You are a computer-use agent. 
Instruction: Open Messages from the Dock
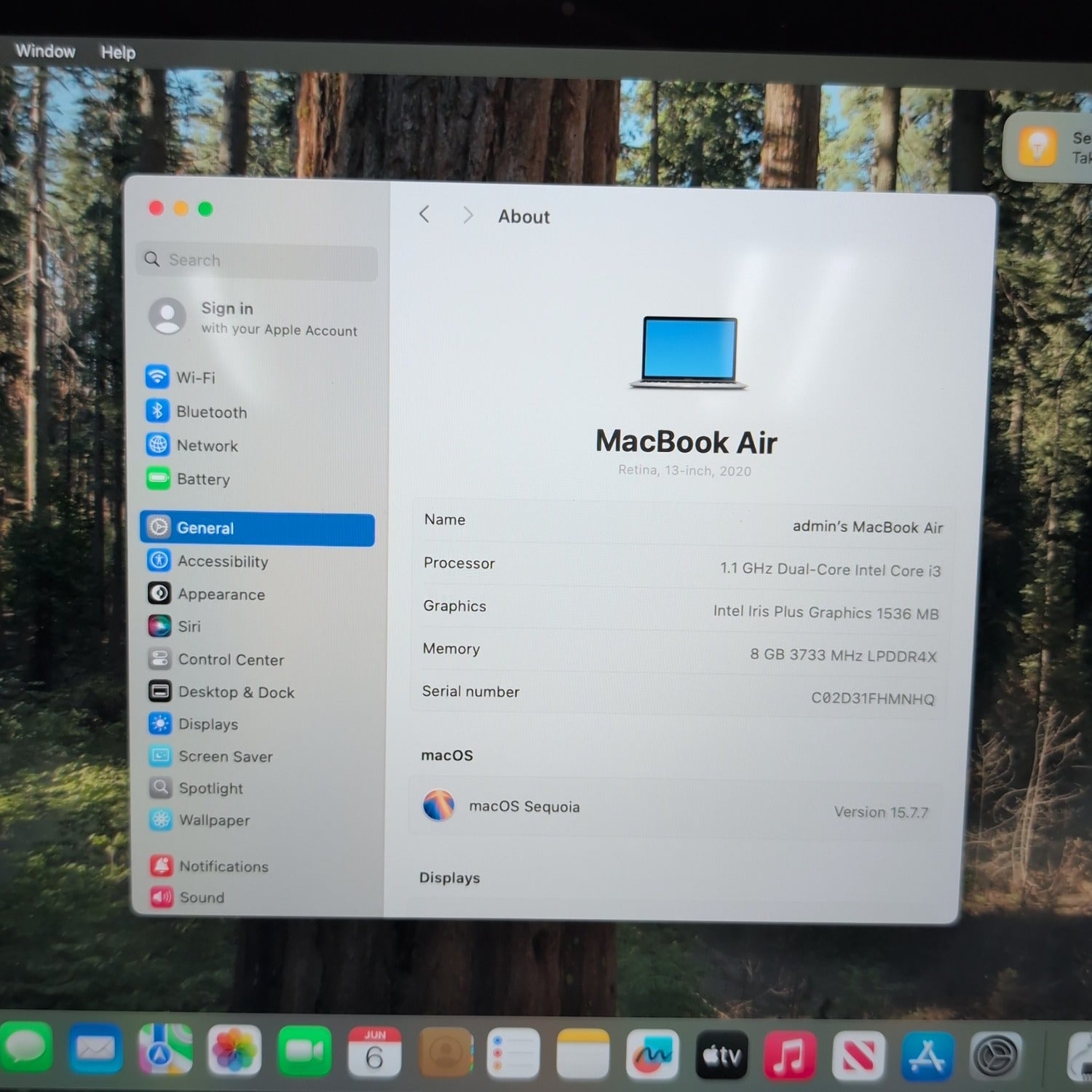coord(25,1048)
